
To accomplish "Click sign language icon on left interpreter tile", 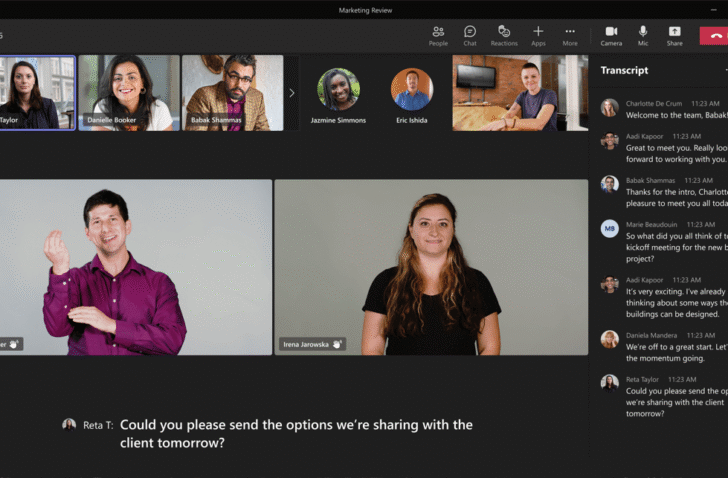I will [x=14, y=344].
